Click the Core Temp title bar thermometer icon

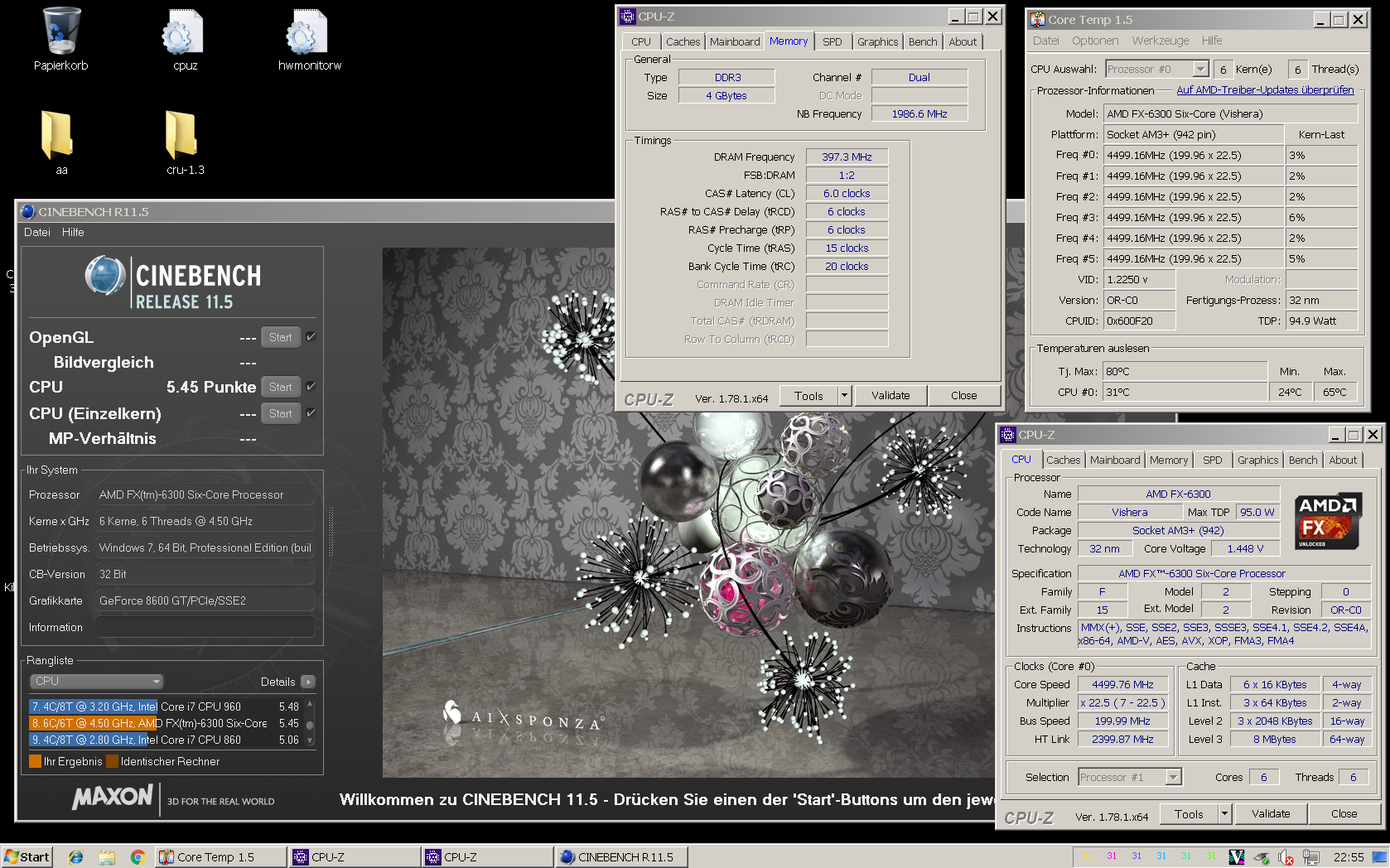(x=1037, y=19)
